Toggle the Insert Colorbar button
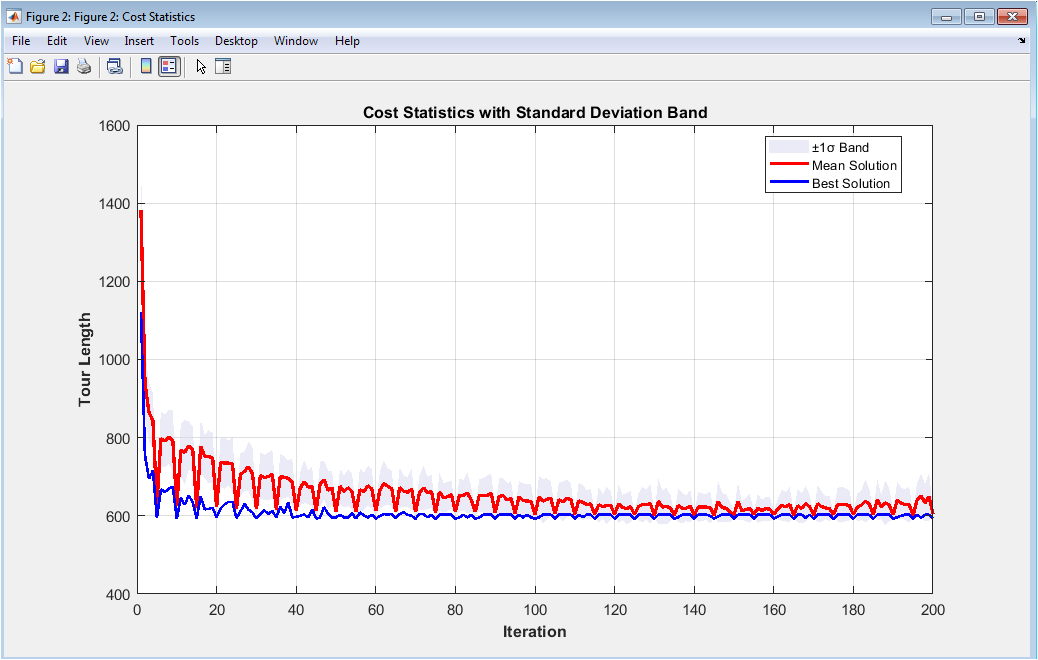Screen dimensions: 1038x660 point(146,67)
